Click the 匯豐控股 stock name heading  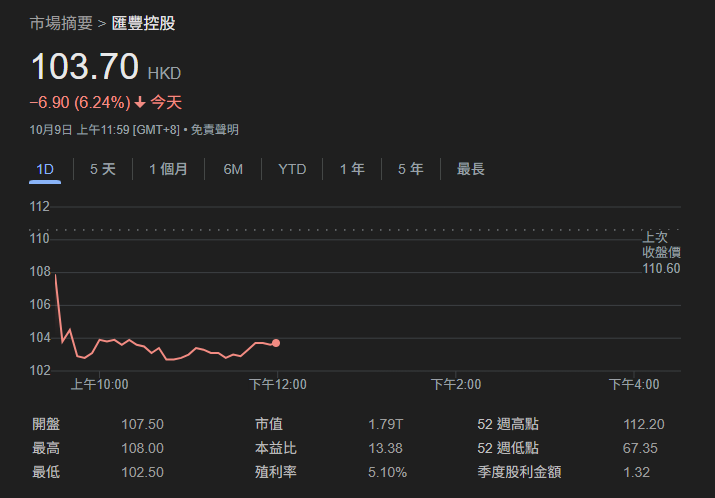click(x=143, y=22)
